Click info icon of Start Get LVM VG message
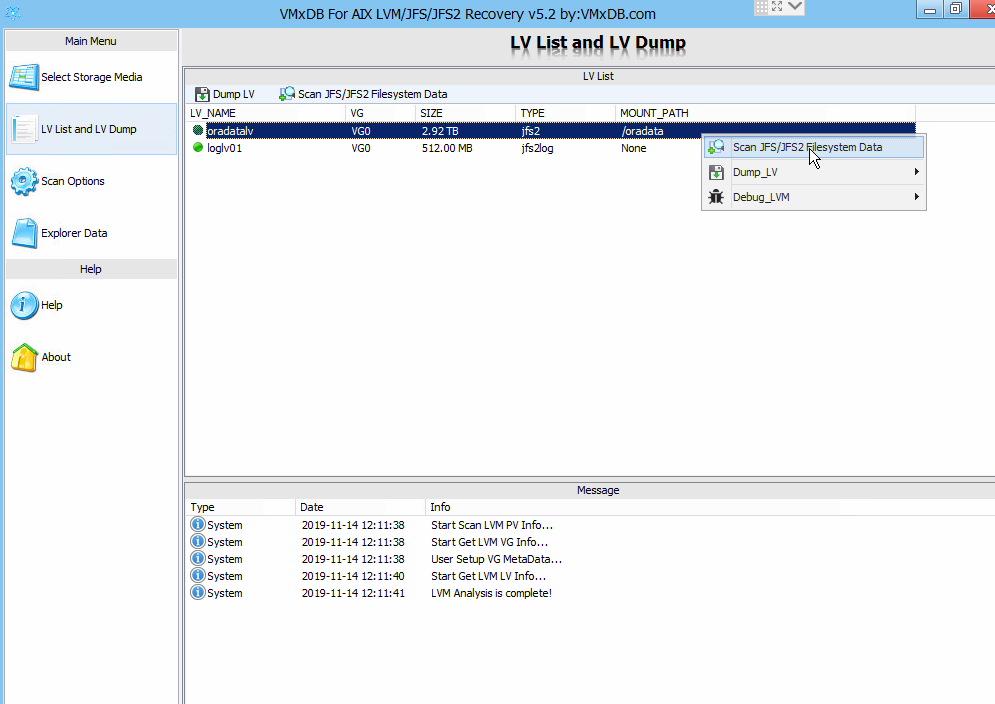 (x=198, y=541)
